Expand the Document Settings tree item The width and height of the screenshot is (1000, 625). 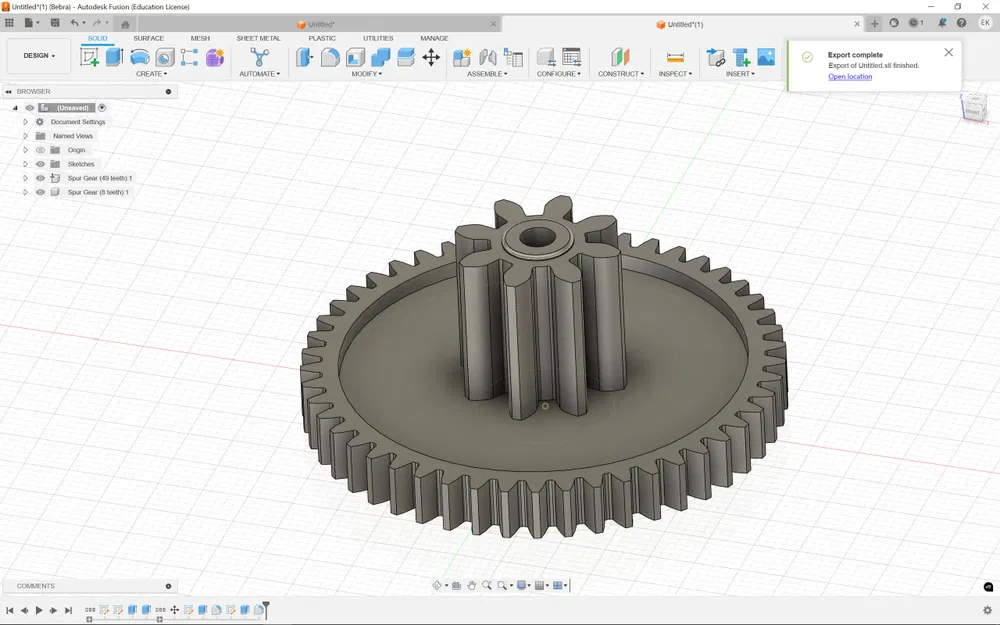tap(25, 121)
